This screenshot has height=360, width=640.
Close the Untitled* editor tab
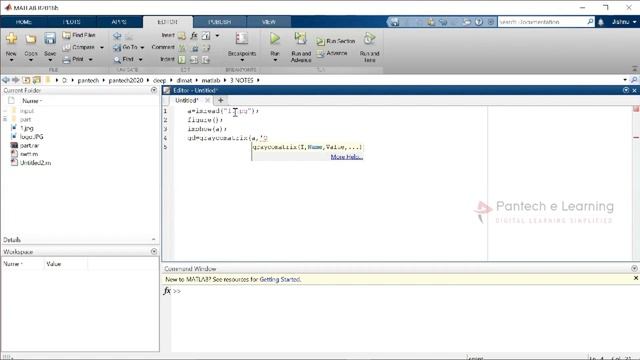coord(207,100)
